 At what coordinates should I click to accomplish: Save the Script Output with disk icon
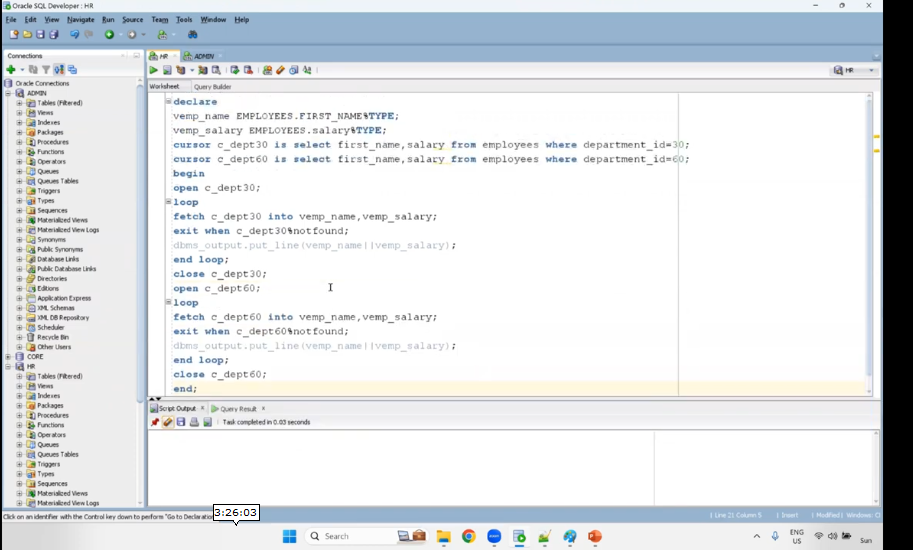point(181,422)
